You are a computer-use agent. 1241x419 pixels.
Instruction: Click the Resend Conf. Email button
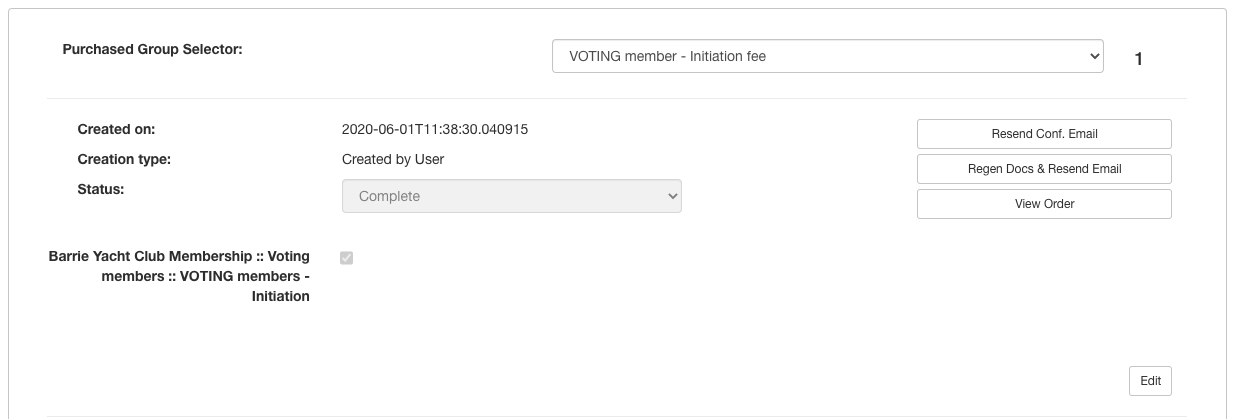[x=1044, y=134]
